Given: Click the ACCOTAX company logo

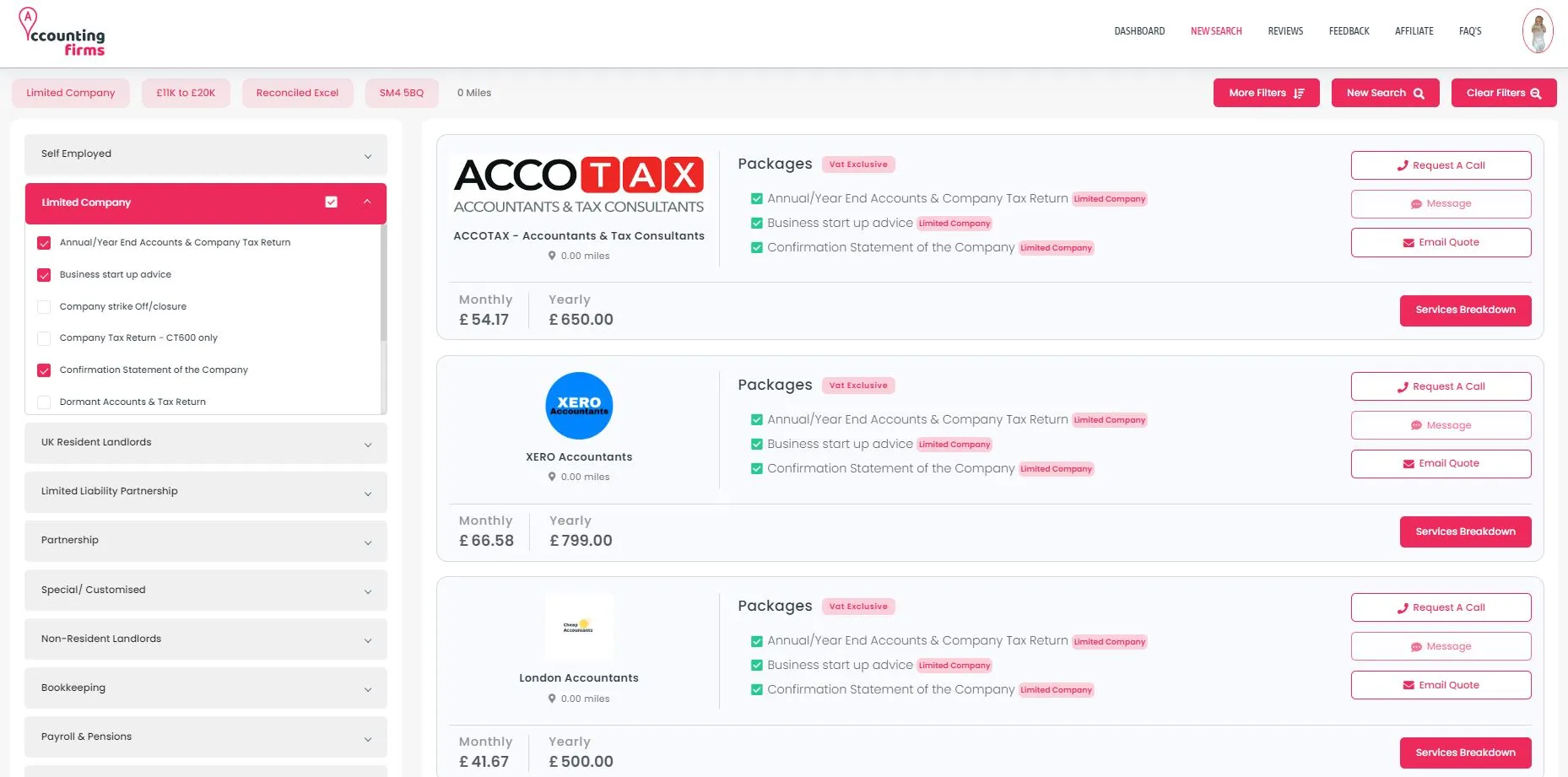Looking at the screenshot, I should (x=579, y=185).
